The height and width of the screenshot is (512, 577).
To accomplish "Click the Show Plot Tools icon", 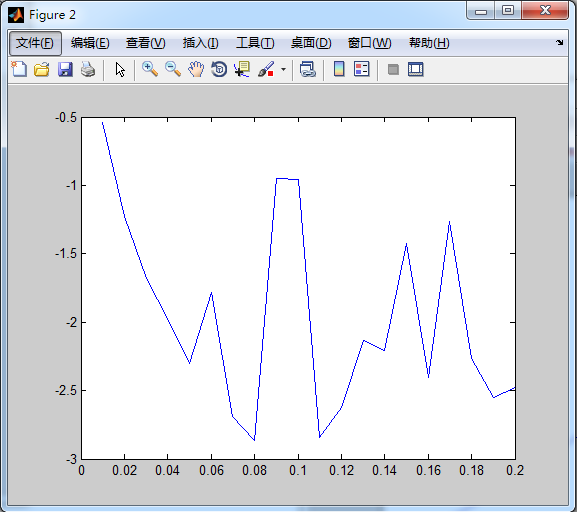I will (x=416, y=69).
